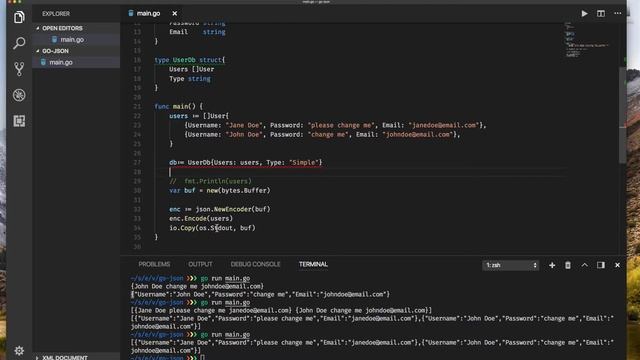Switch to the PROBLEMS panel tab

click(x=154, y=264)
